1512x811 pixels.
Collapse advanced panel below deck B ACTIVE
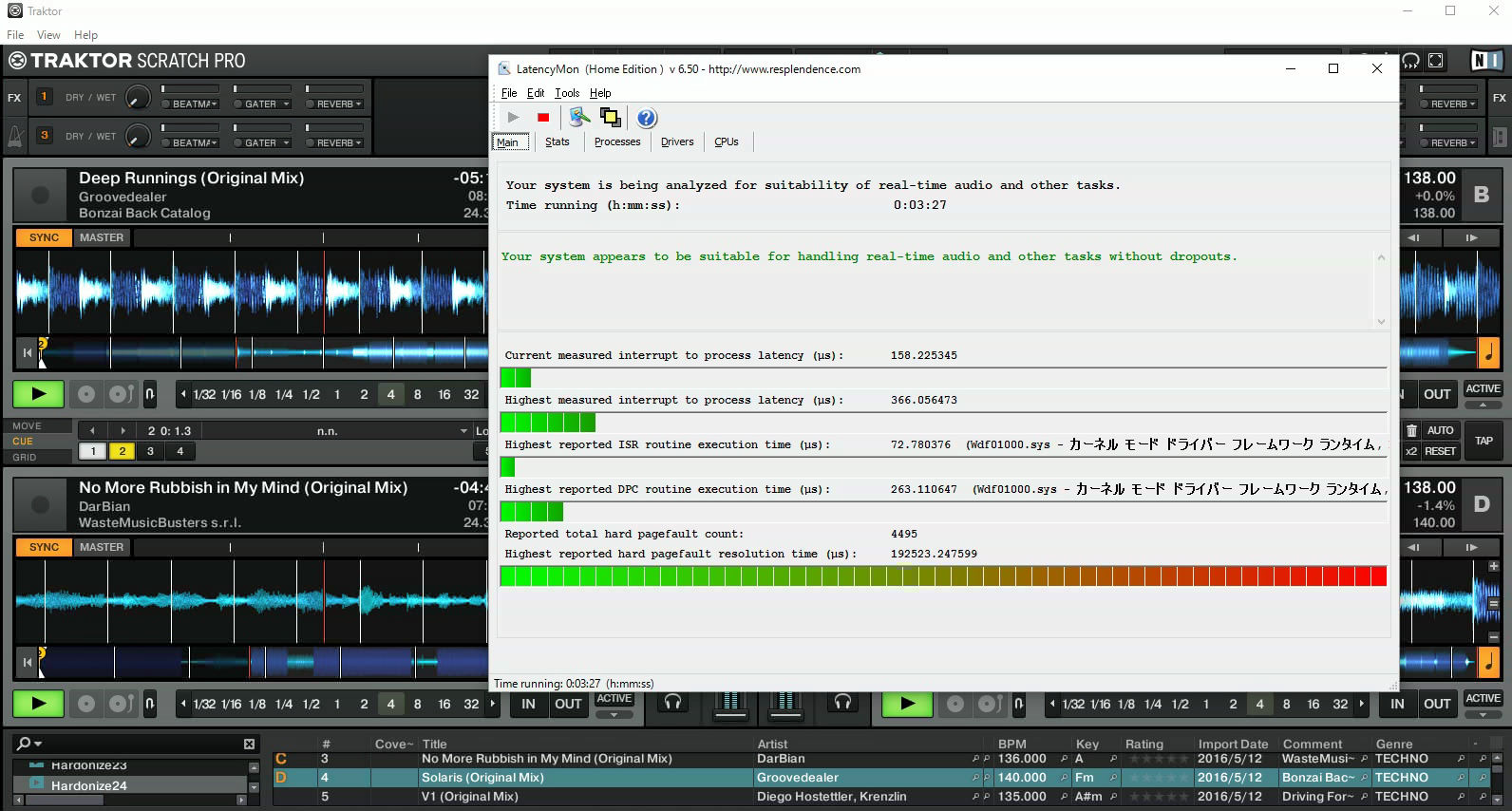(1483, 405)
